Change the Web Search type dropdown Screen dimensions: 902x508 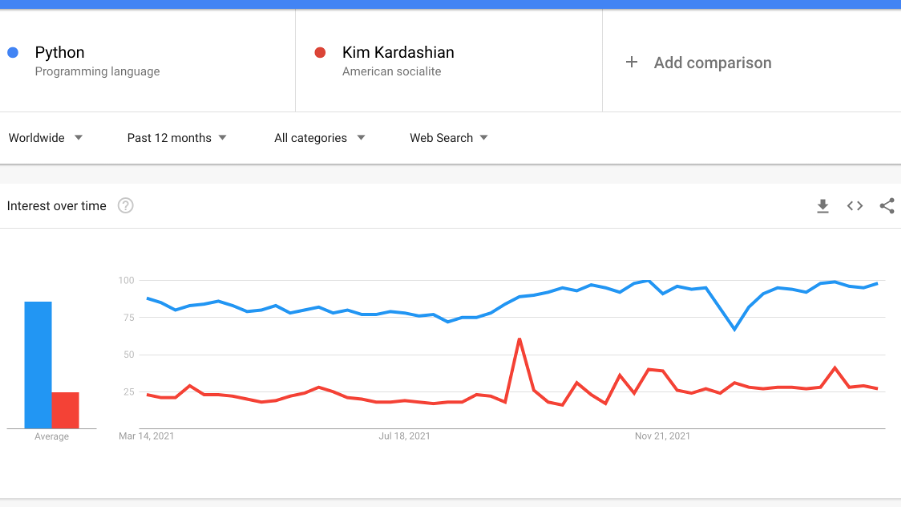click(448, 138)
